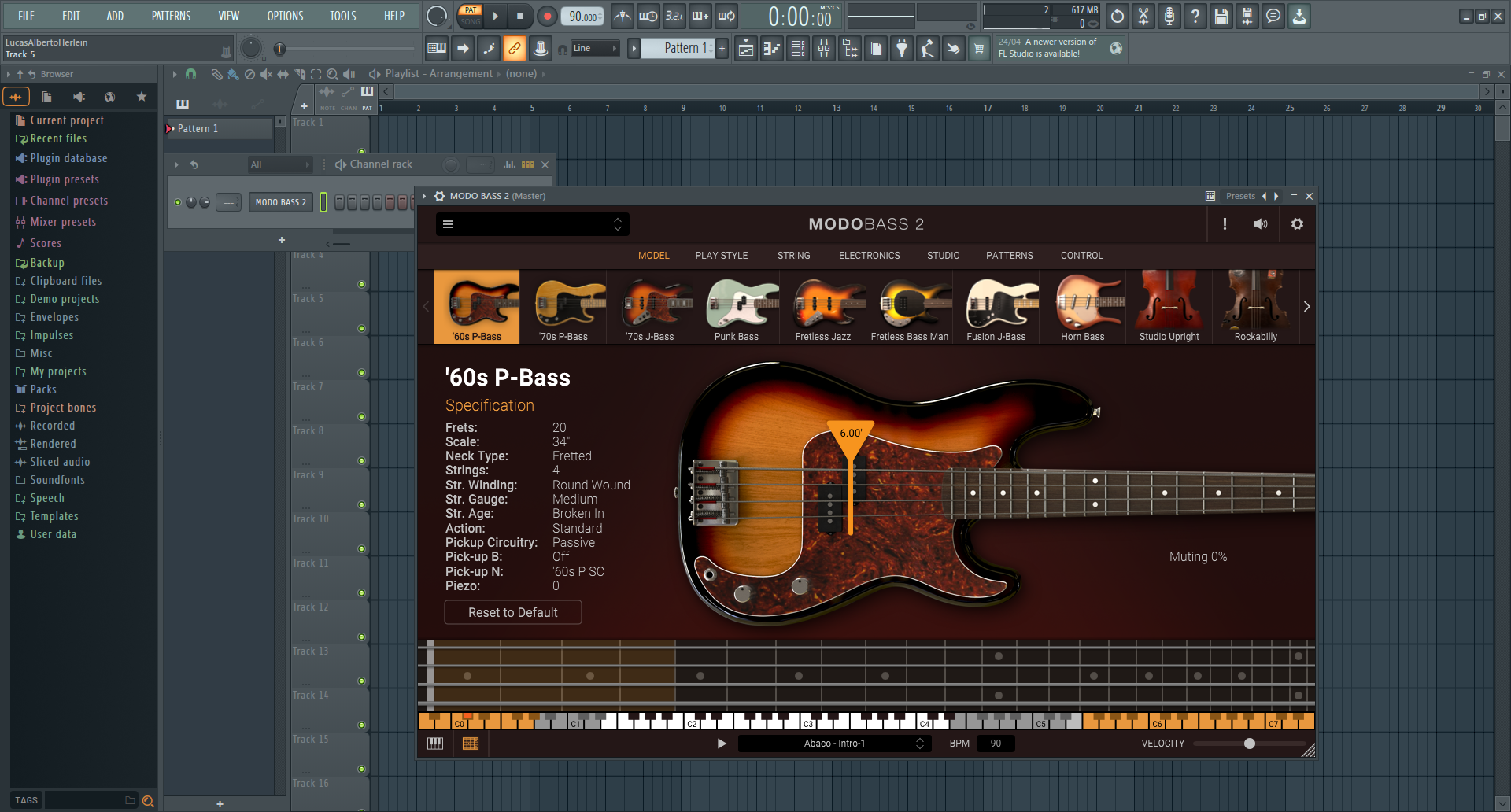
Task: Select Pattern 1 in the picker panel
Action: pyautogui.click(x=220, y=128)
